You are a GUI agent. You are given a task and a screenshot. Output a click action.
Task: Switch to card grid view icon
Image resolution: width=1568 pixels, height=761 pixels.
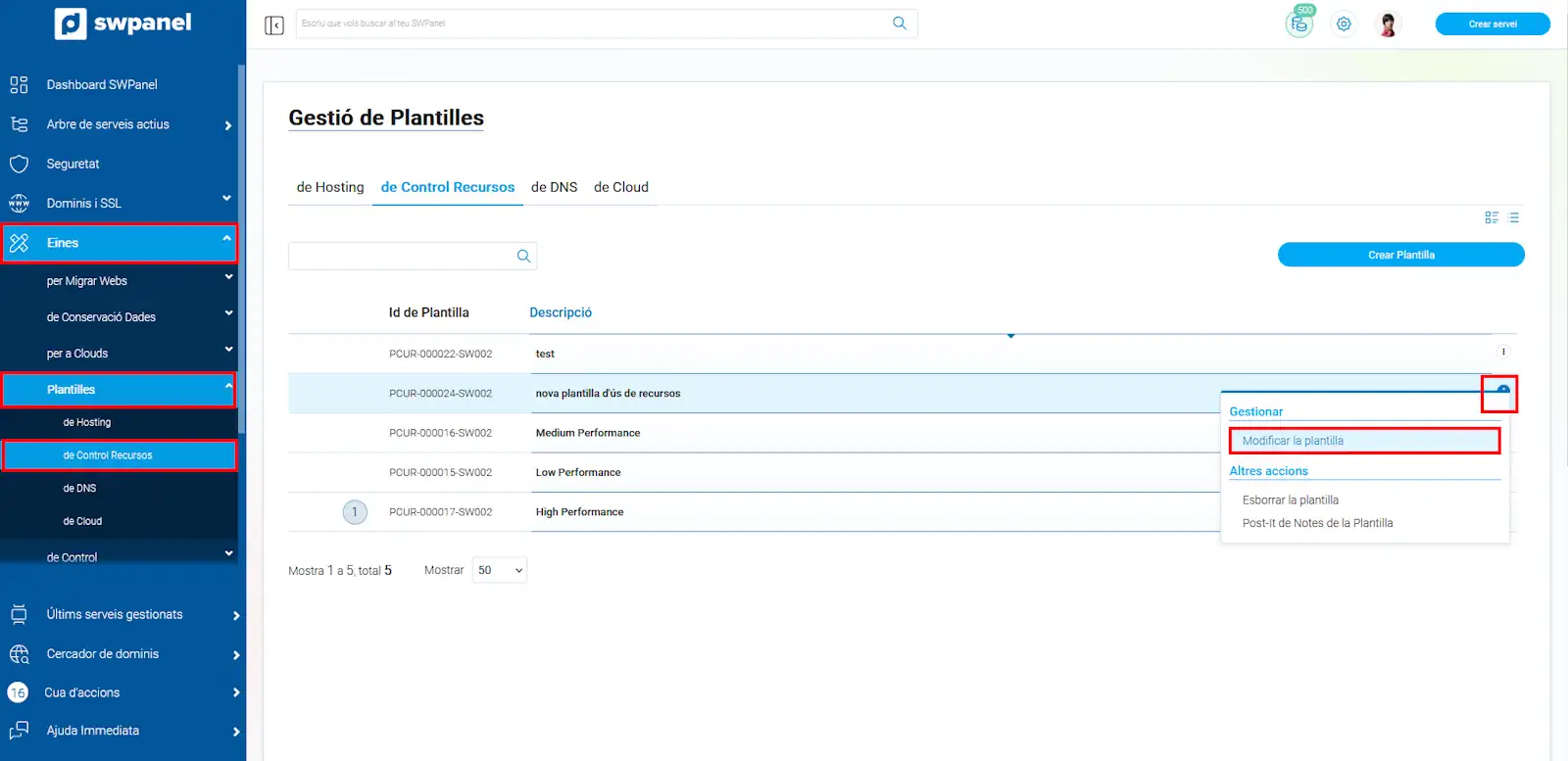(1492, 217)
